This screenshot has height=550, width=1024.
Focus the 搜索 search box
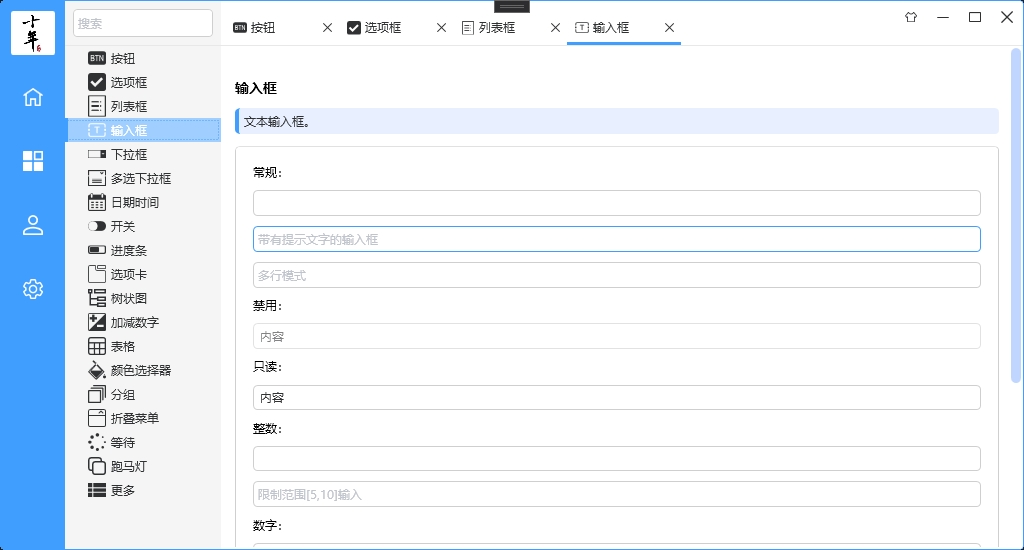click(143, 24)
